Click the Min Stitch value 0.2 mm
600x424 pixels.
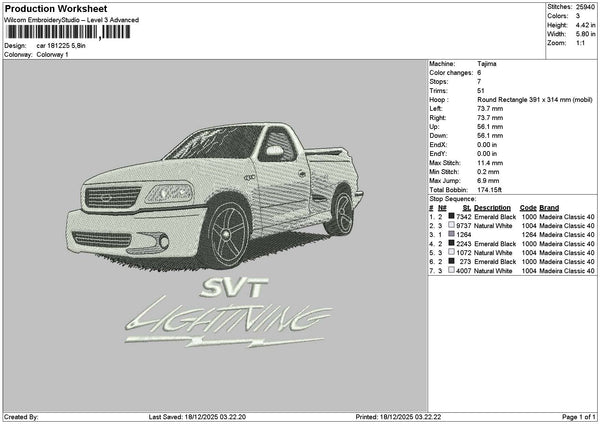pyautogui.click(x=488, y=172)
